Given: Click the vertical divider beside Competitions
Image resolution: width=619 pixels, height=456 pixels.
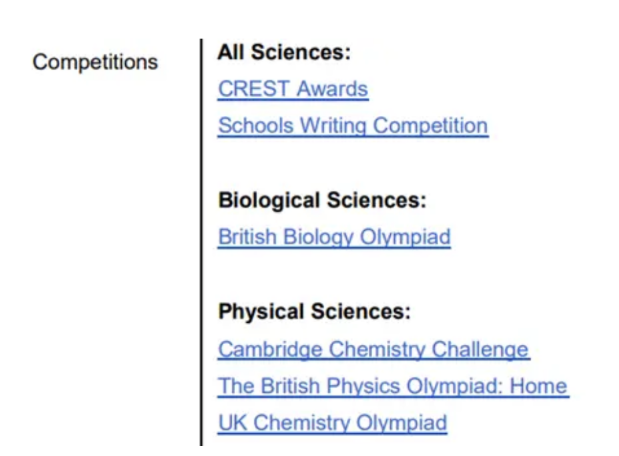Looking at the screenshot, I should point(201,242).
